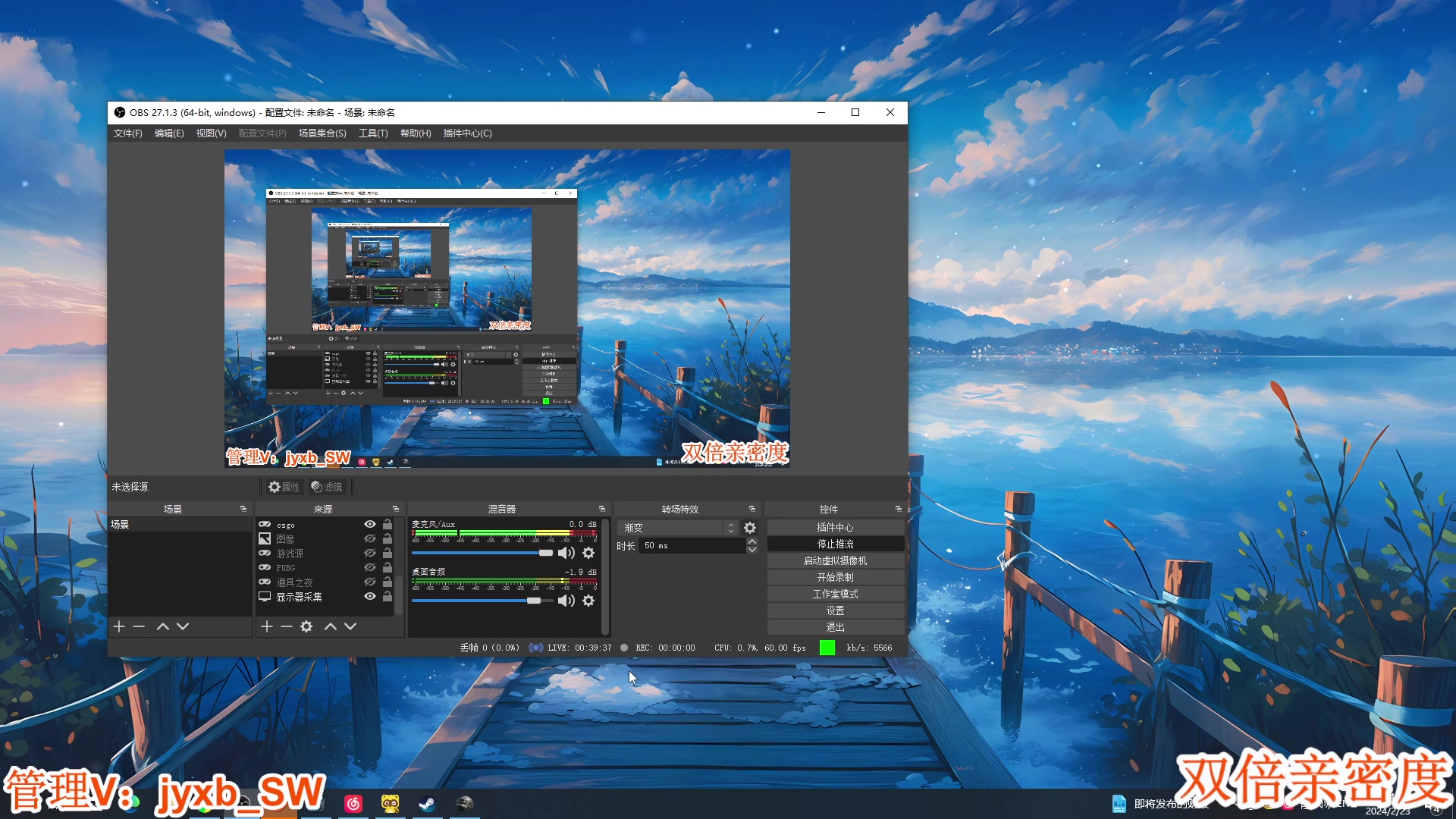Hide the csgo source with its eye icon

tap(370, 524)
